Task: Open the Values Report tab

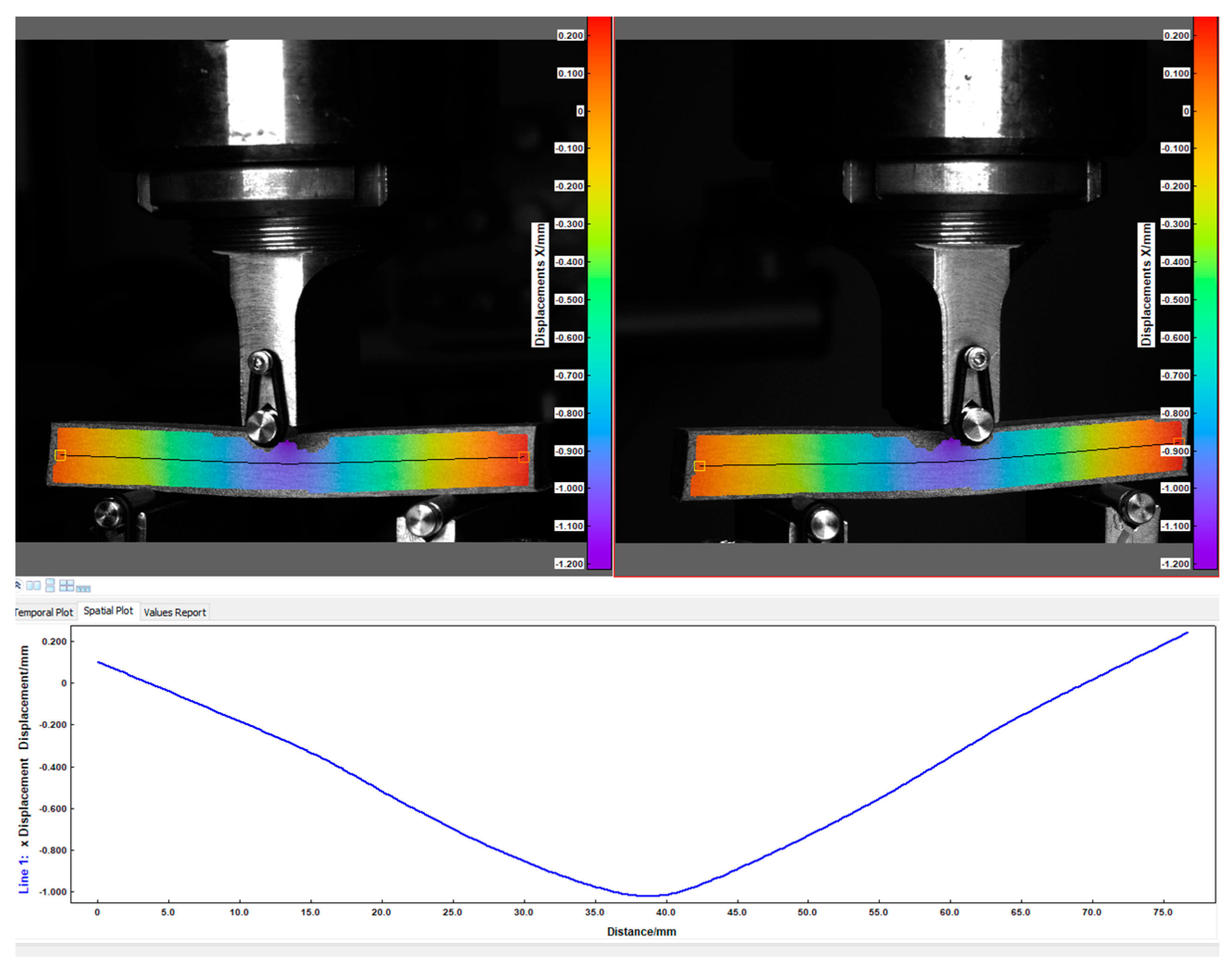Action: [x=174, y=612]
